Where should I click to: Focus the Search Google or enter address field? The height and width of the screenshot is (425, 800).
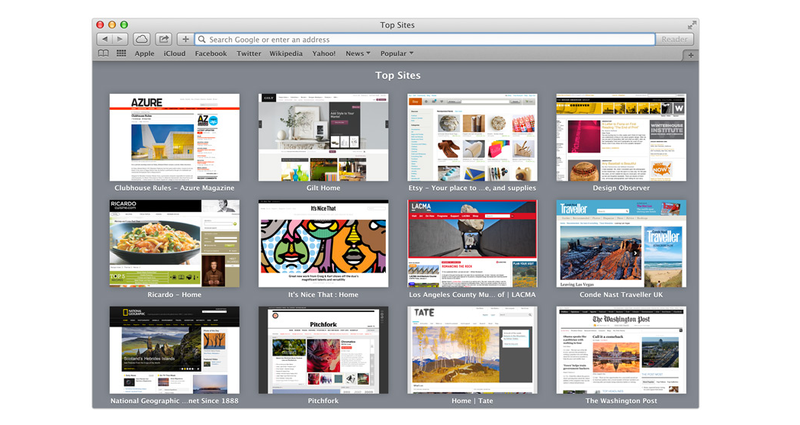click(424, 39)
